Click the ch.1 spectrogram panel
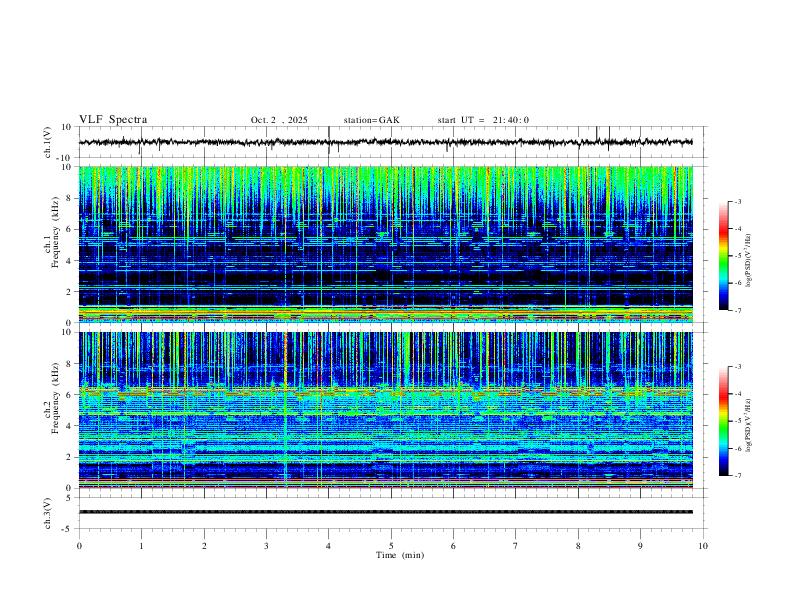The width and height of the screenshot is (792, 612). point(386,244)
